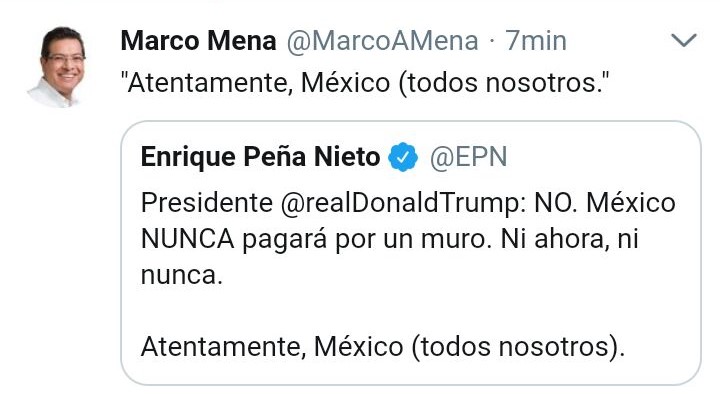Click "Presidente" at start of quoted tweet
Screen dimensions: 720x394
207,203
